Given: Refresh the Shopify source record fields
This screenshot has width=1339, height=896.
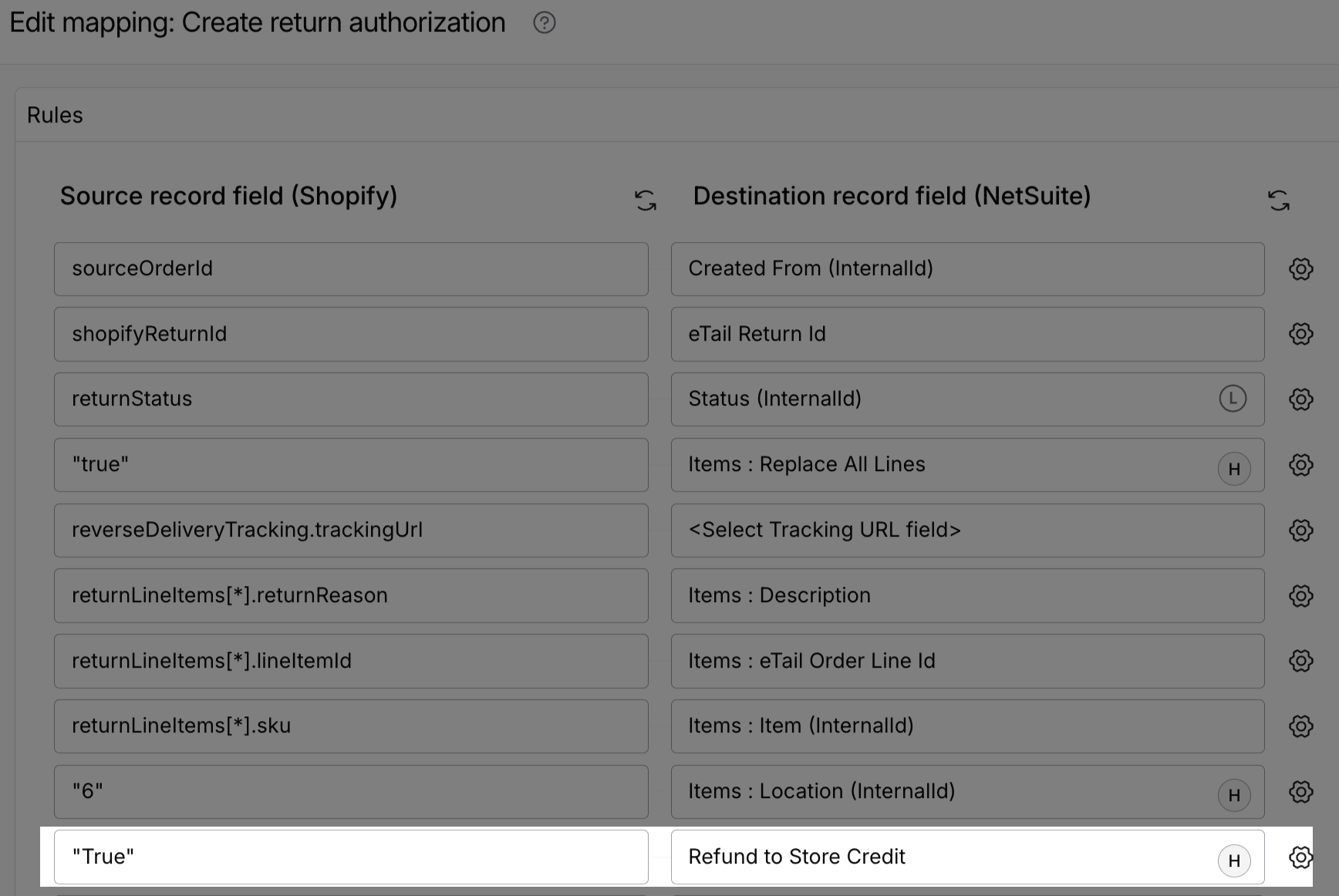Looking at the screenshot, I should [646, 200].
